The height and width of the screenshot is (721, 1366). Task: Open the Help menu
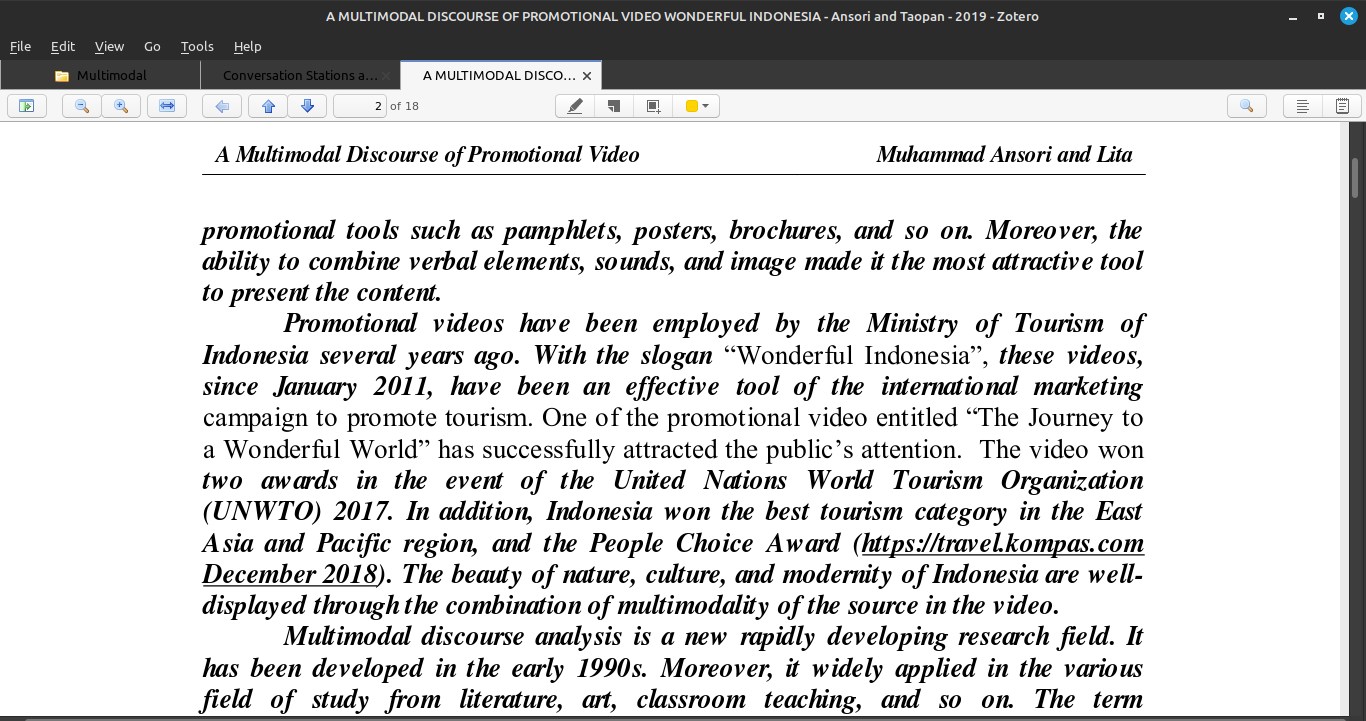point(247,46)
